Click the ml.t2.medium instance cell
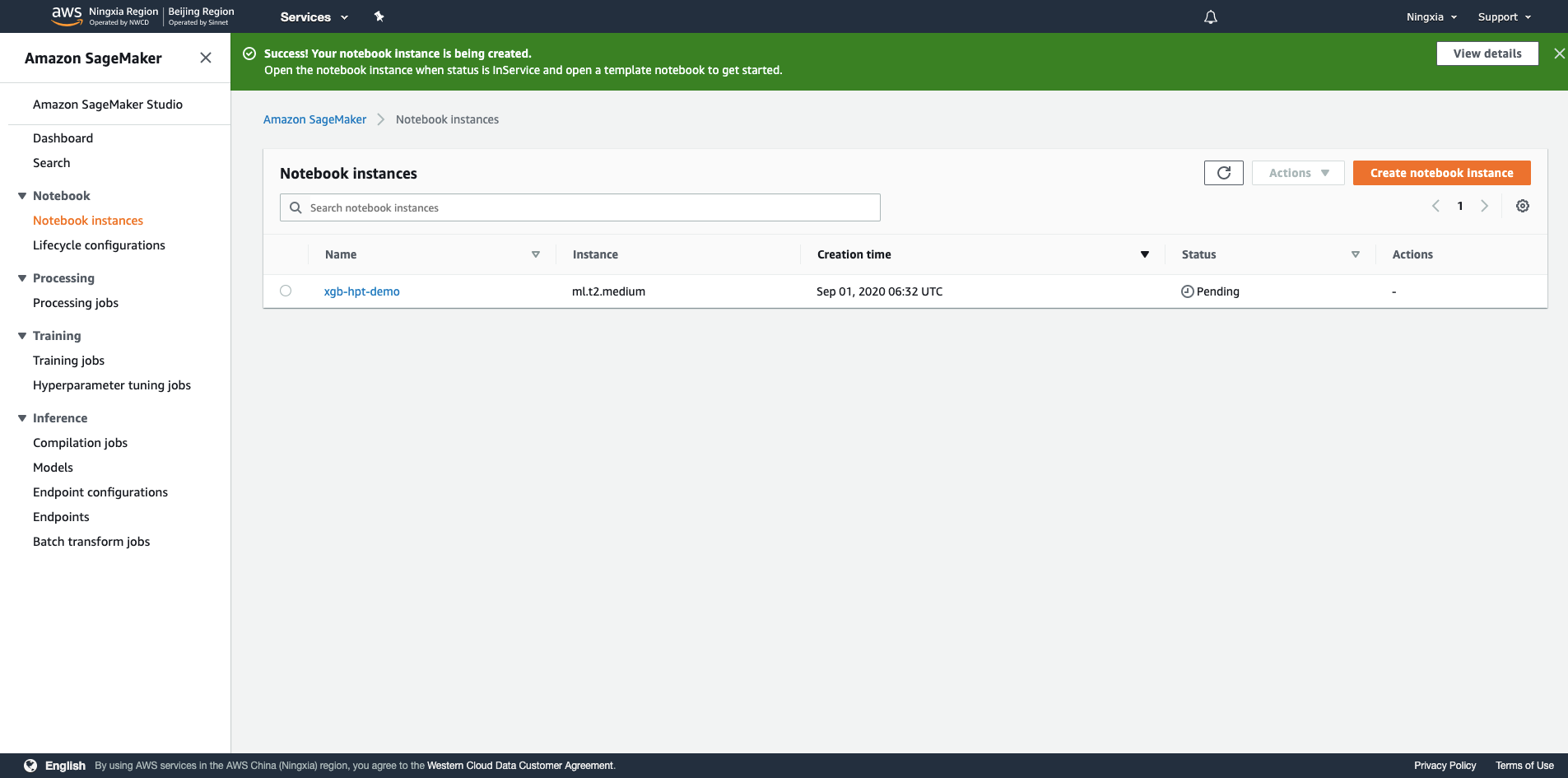1568x778 pixels. coord(608,291)
